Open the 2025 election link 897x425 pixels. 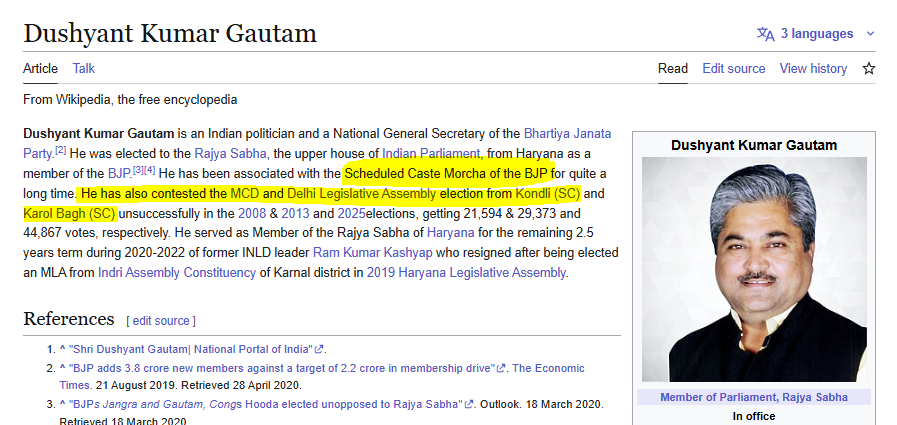tap(351, 214)
